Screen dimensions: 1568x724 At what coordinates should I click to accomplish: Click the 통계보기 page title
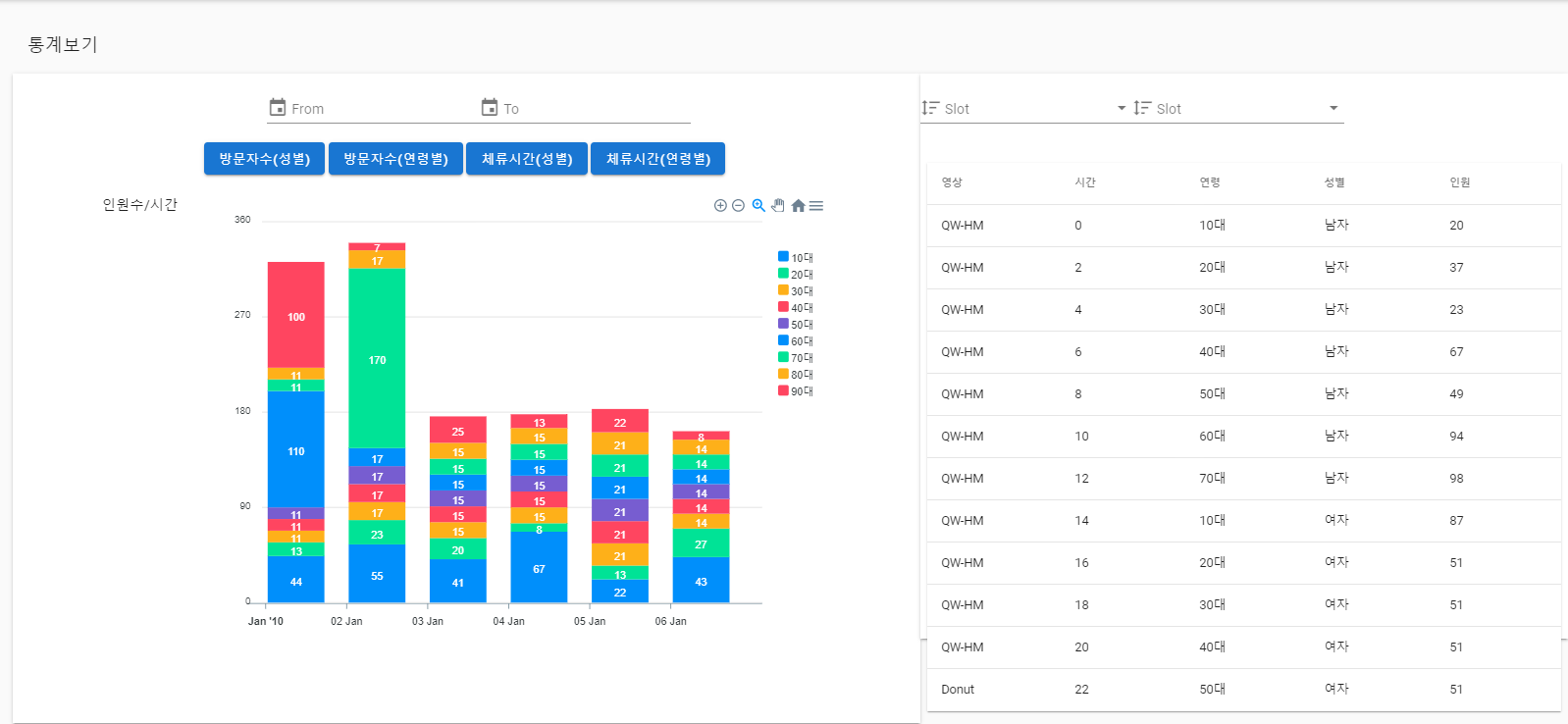tap(63, 44)
